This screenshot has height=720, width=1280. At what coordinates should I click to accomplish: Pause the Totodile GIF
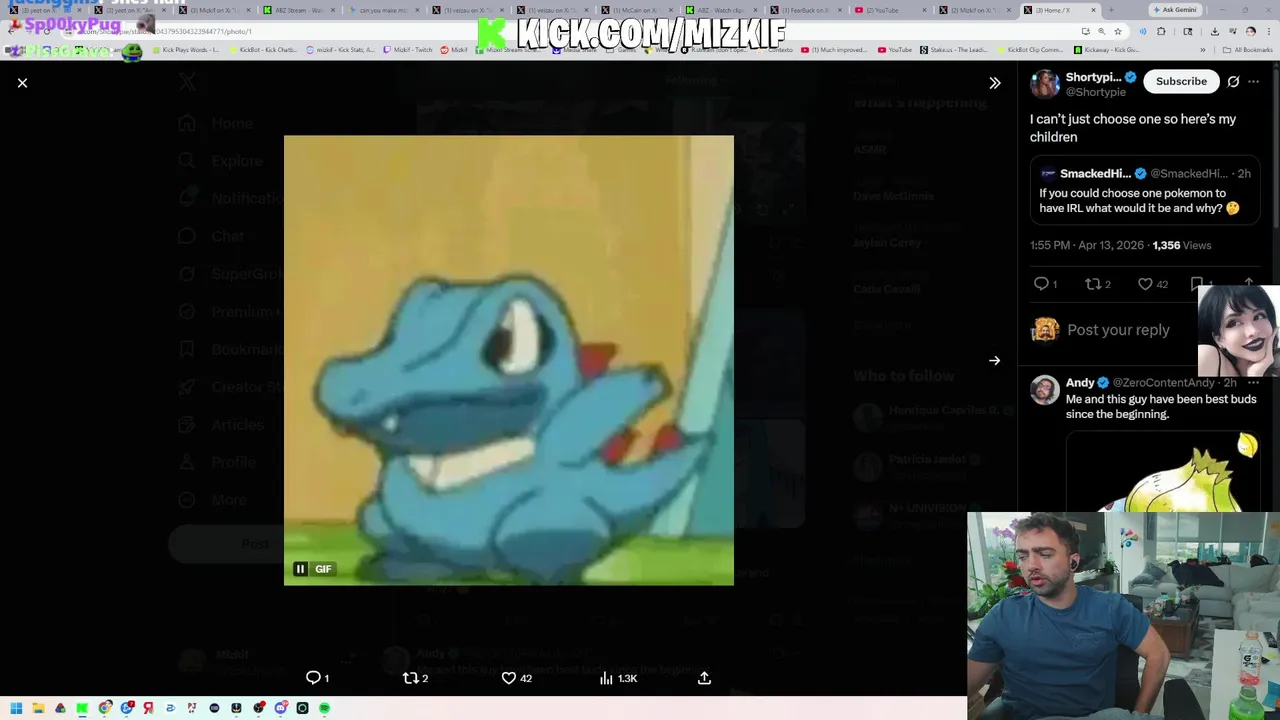(x=300, y=569)
